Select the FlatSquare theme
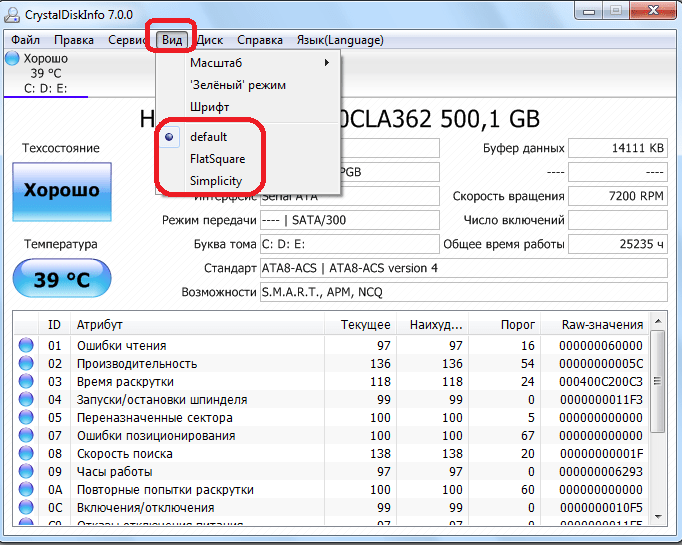The height and width of the screenshot is (545, 682). click(248, 159)
